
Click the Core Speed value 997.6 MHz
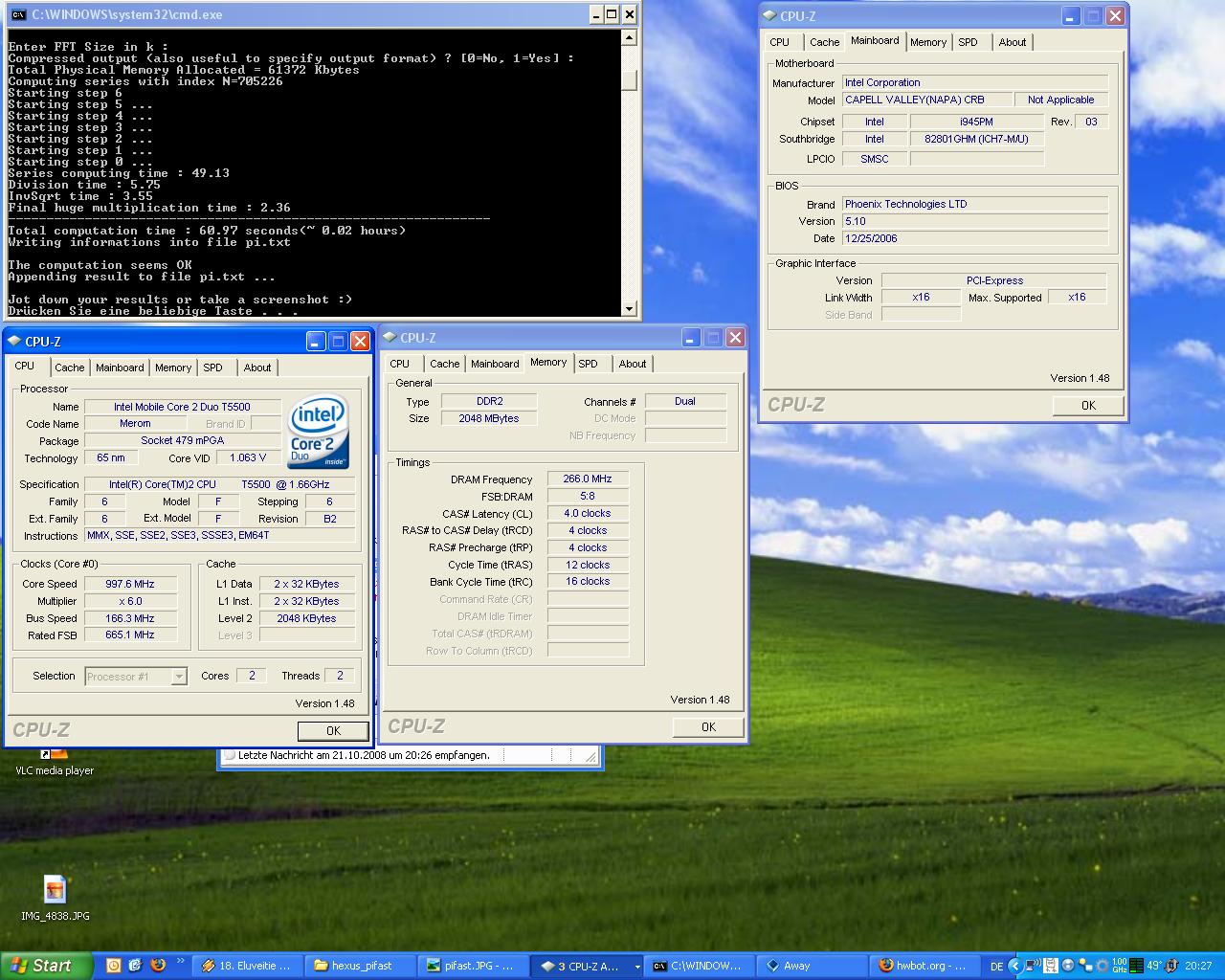130,584
